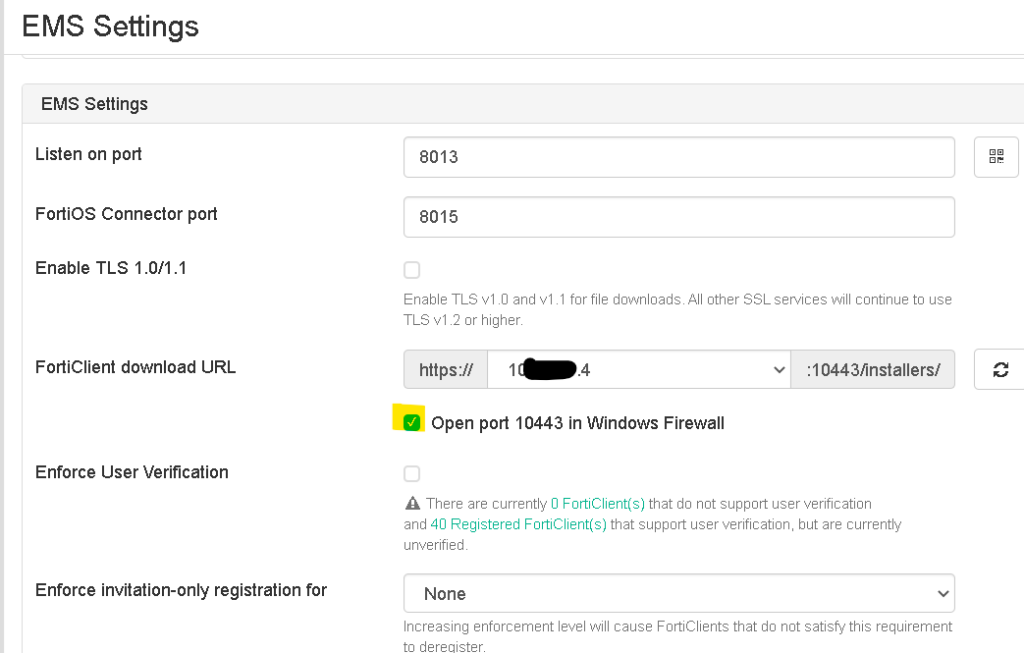Image resolution: width=1024 pixels, height=653 pixels.
Task: Click the Listen on port field with 8013
Action: point(678,157)
